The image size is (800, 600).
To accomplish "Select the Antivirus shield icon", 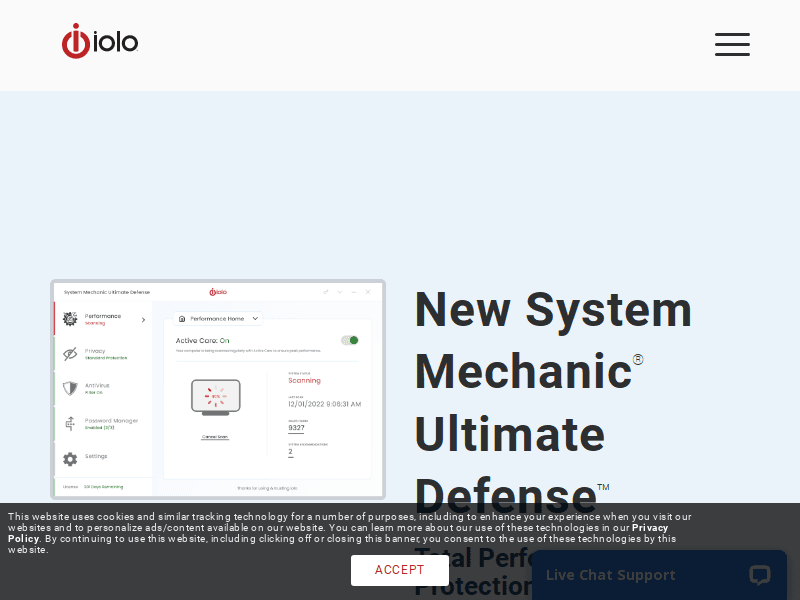I will pyautogui.click(x=70, y=388).
